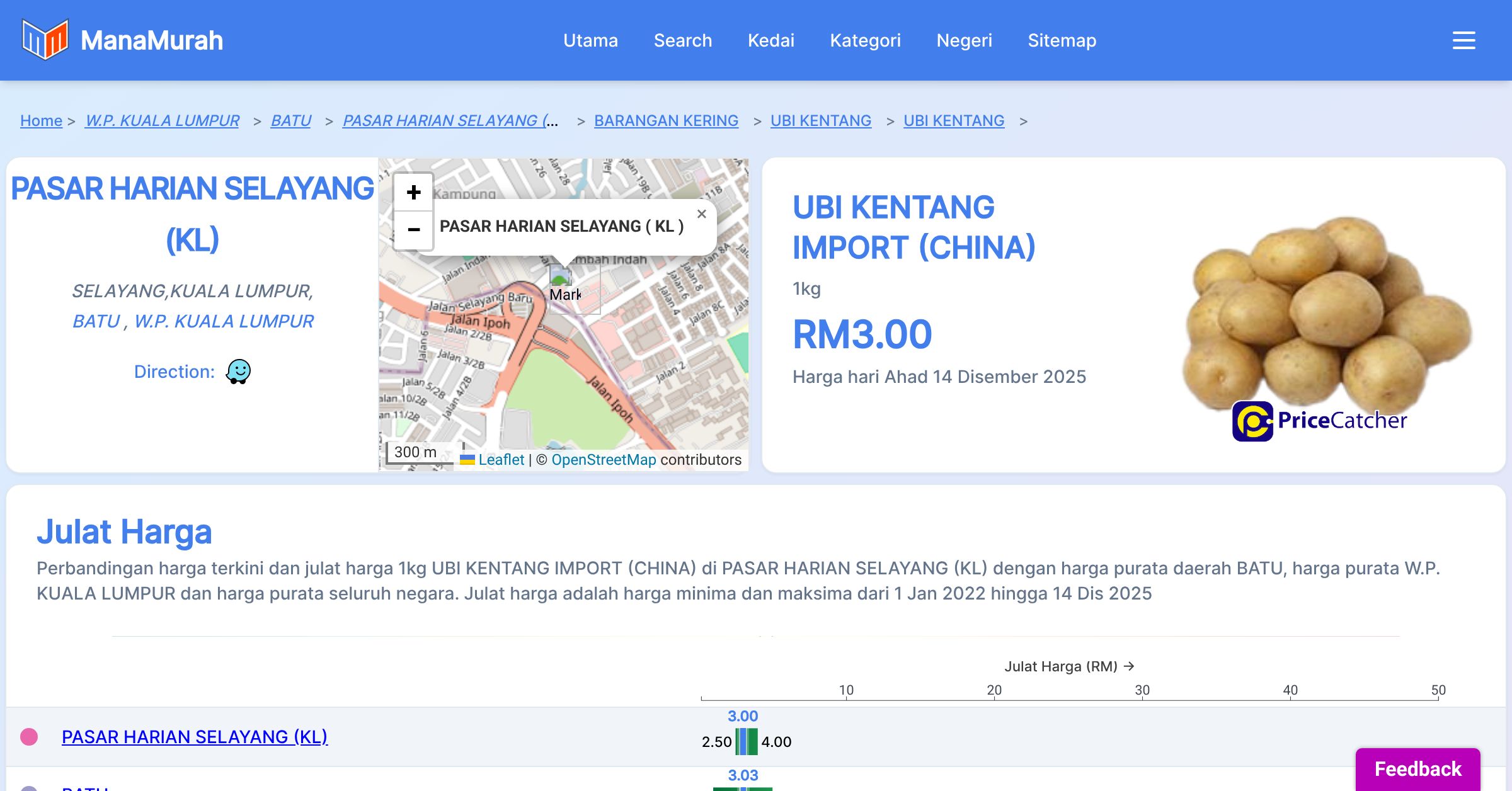Open Waze direction icon
The image size is (1512, 791).
click(x=238, y=372)
